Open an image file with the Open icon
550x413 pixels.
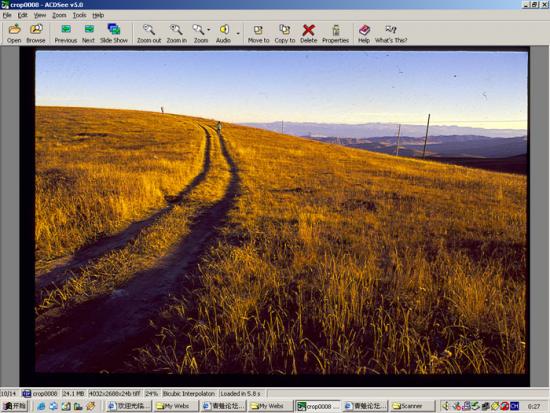coord(14,33)
